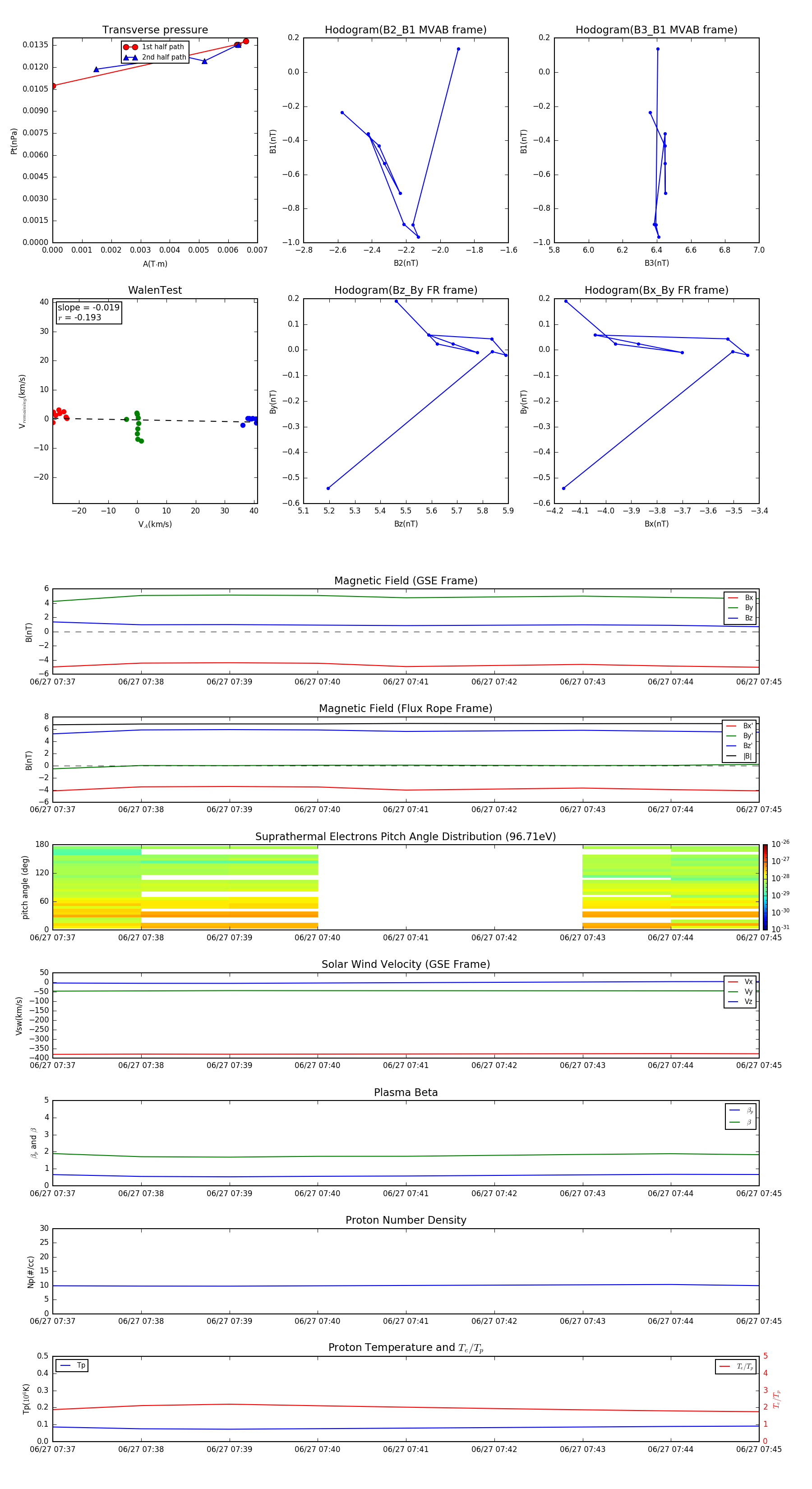
Task: Click the 'Proton Number Density' title
Action: [406, 1220]
